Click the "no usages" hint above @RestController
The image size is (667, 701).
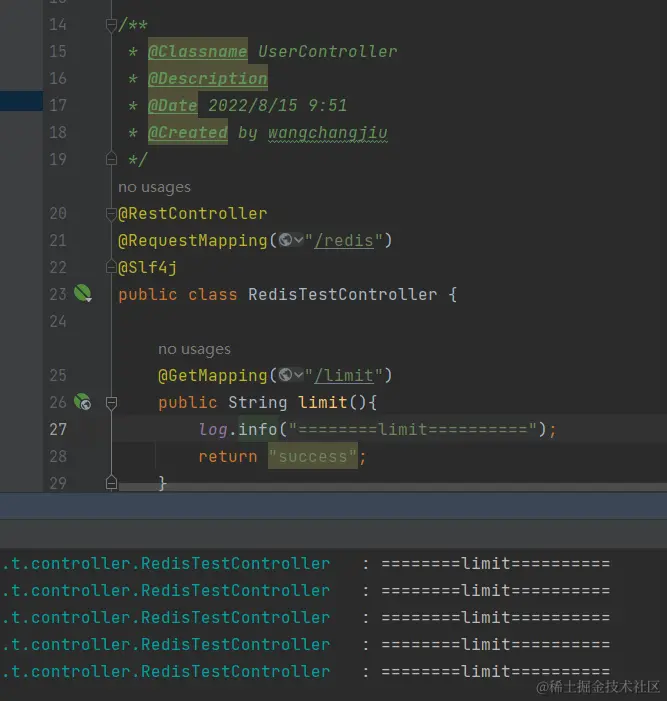154,187
